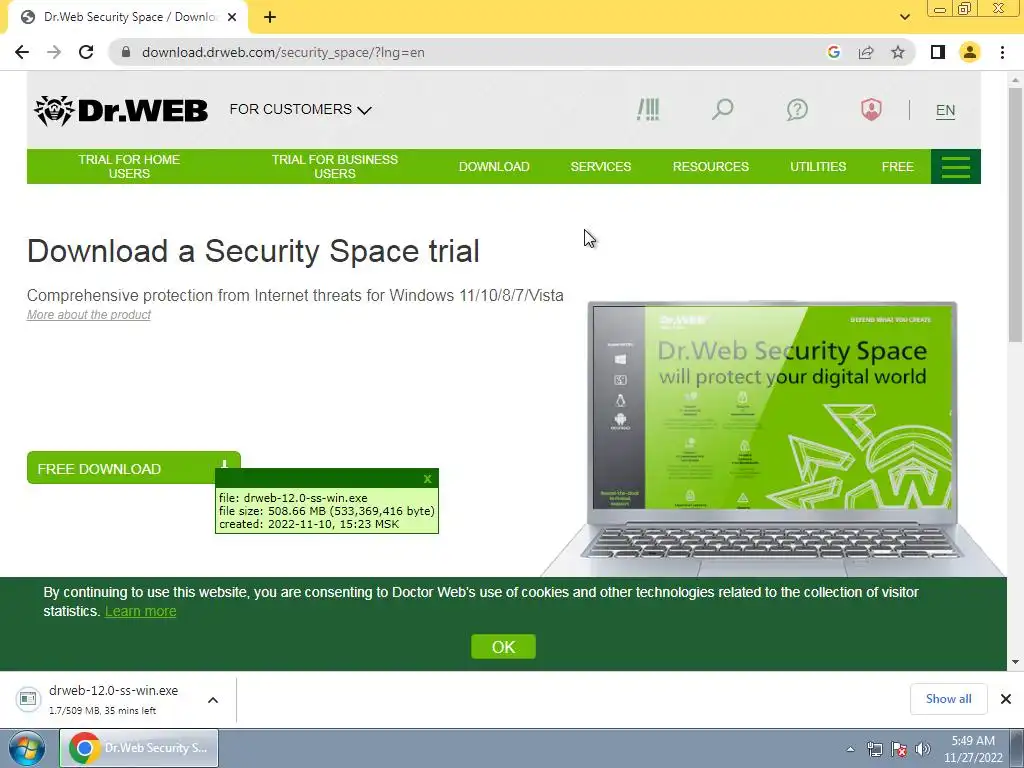This screenshot has width=1024, height=768.
Task: Click the taskbar clock showing 5:49 AM
Action: coord(973,749)
